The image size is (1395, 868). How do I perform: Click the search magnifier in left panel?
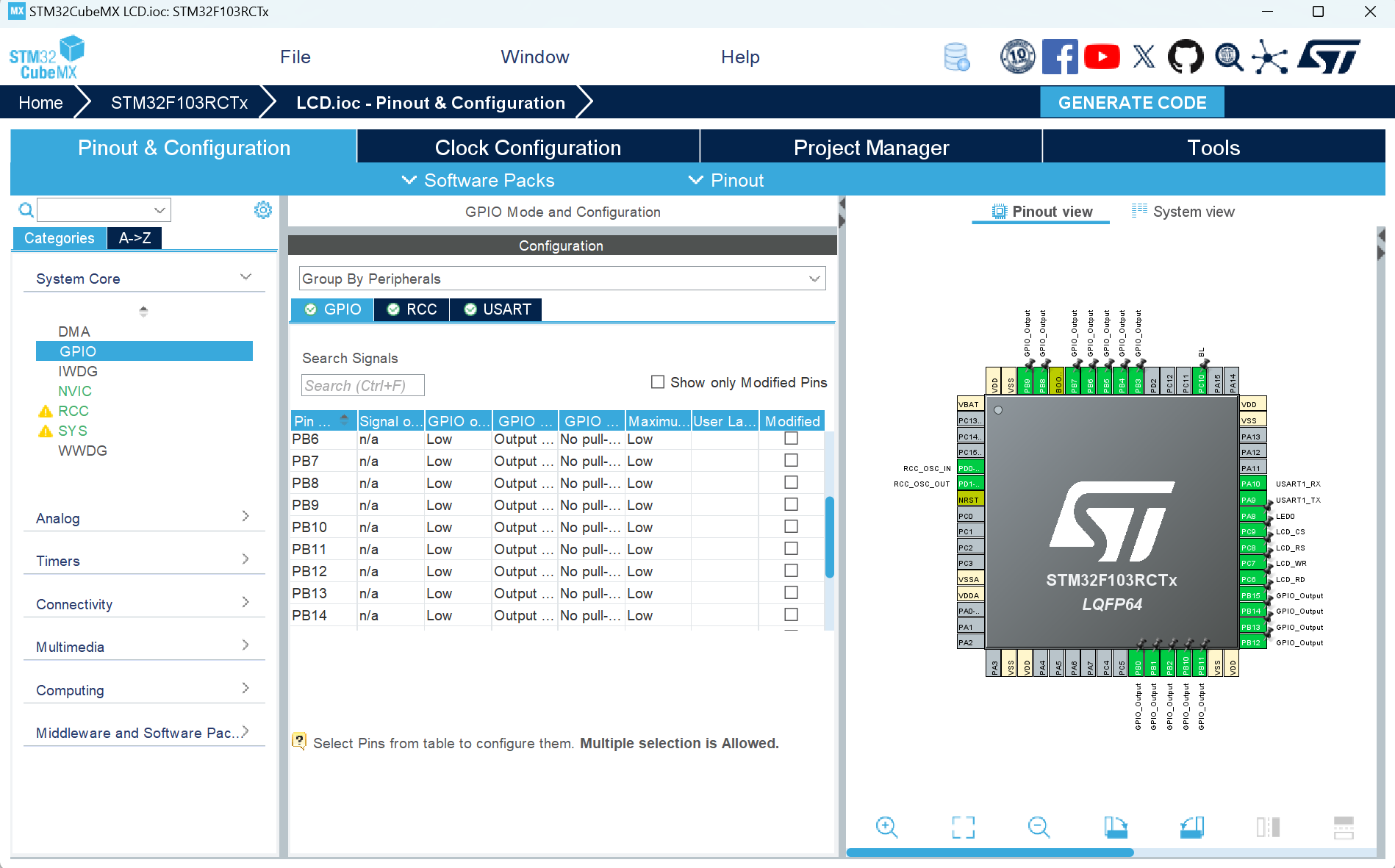[26, 210]
